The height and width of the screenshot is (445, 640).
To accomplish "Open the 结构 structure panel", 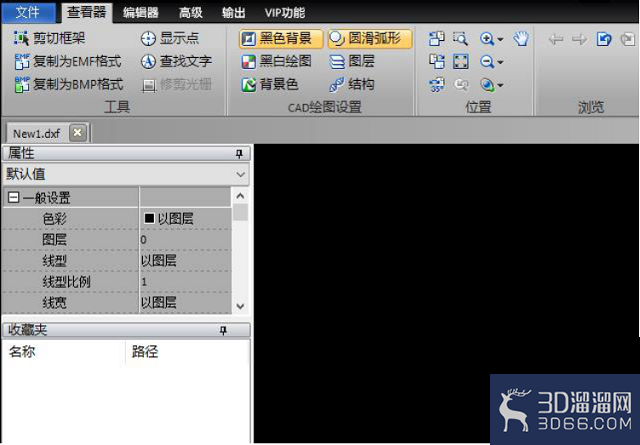I will pos(352,85).
